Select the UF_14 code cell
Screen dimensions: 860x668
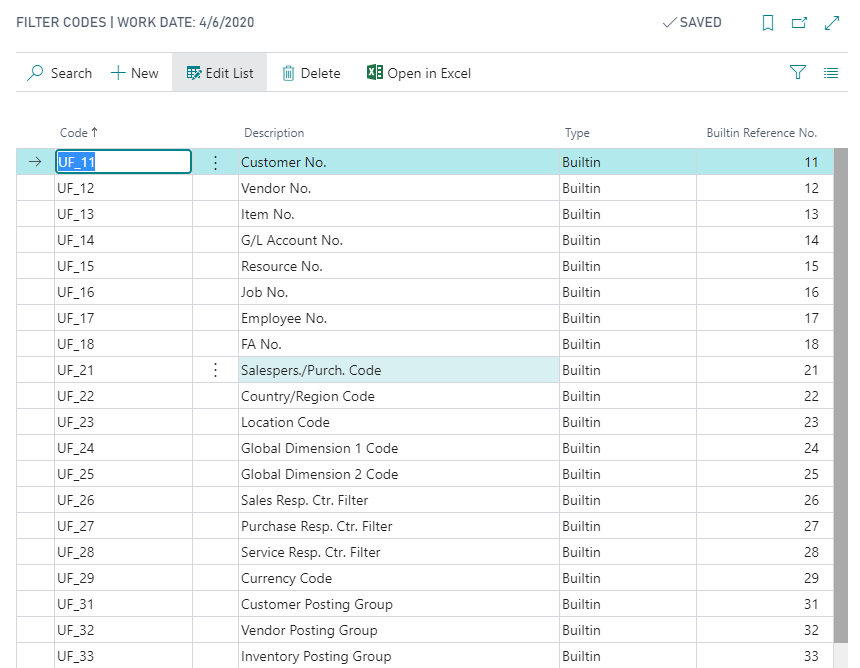tap(123, 240)
